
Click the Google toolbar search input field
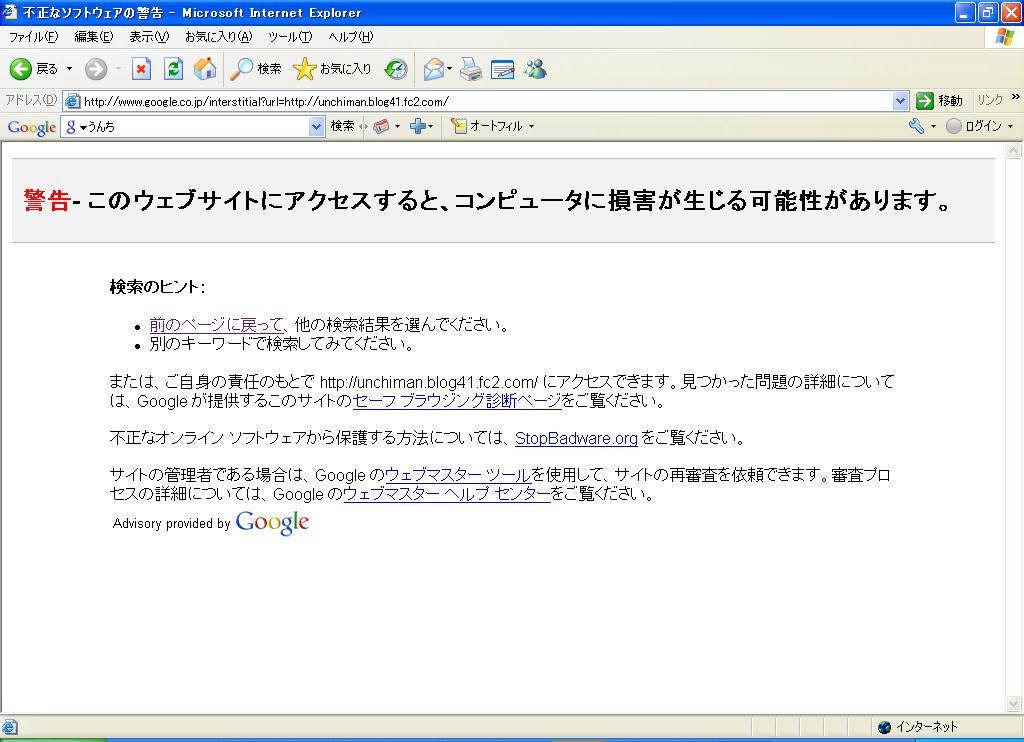[193, 126]
